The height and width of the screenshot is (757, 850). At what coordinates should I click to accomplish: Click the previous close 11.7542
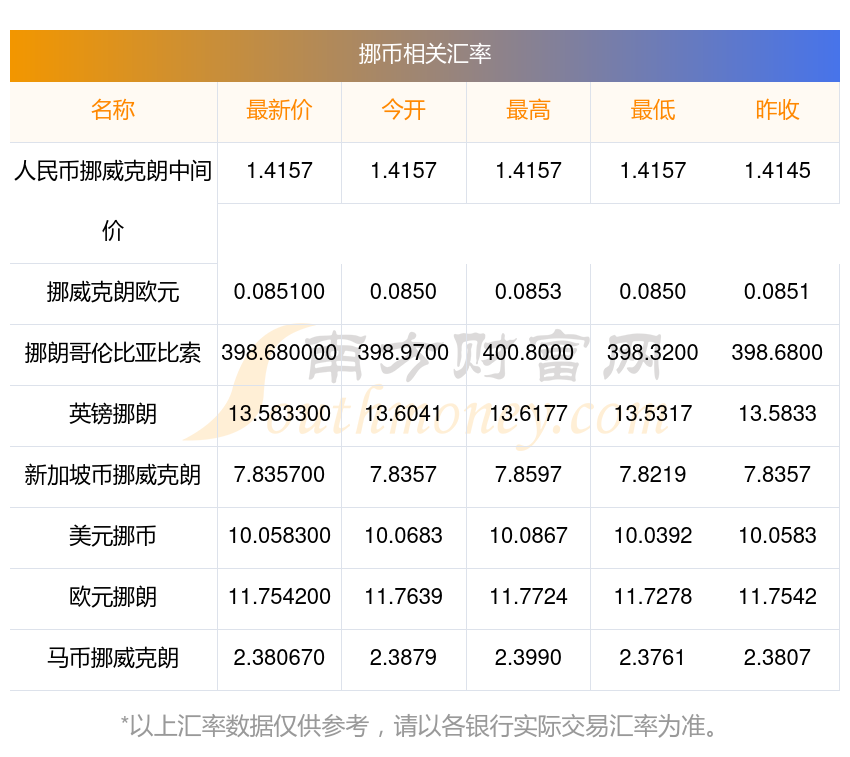[x=777, y=596]
